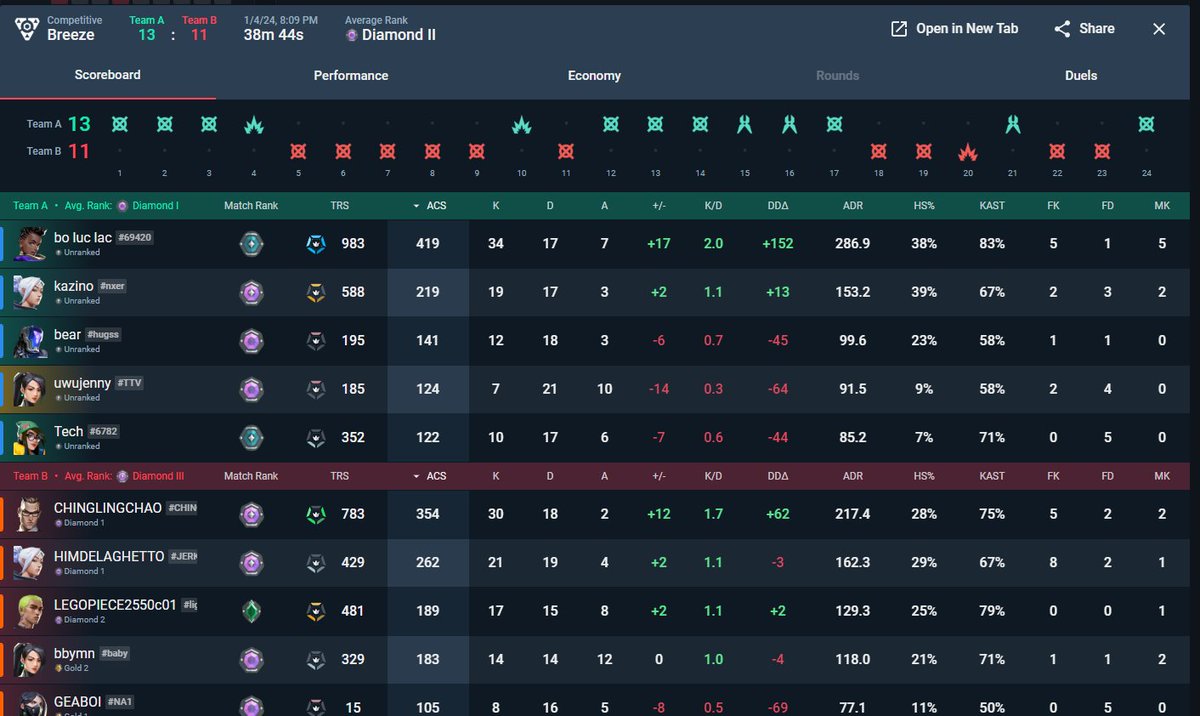The width and height of the screenshot is (1200, 716).
Task: Click uwujenny match rank badge
Action: (251, 389)
